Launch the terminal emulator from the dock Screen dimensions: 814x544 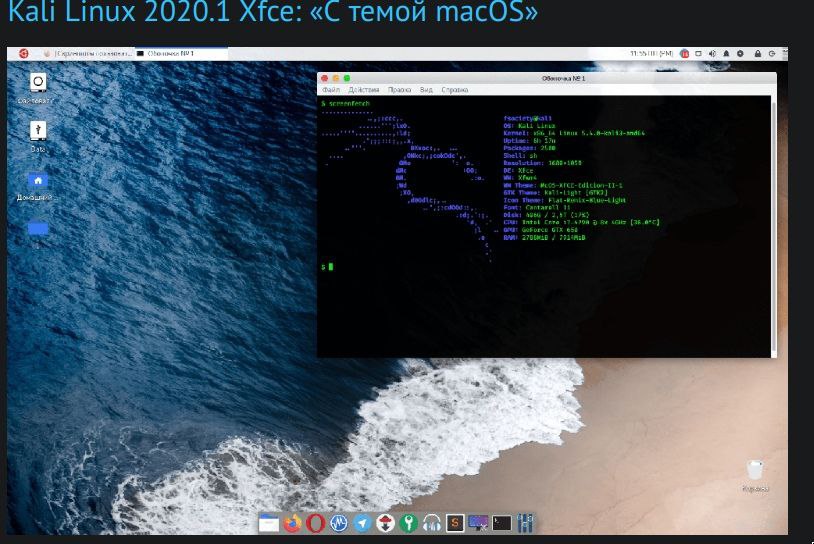click(x=501, y=523)
